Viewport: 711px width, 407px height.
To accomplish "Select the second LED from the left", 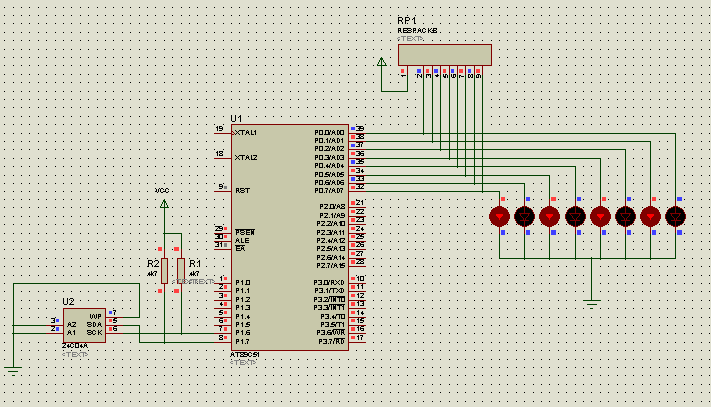I will click(524, 216).
